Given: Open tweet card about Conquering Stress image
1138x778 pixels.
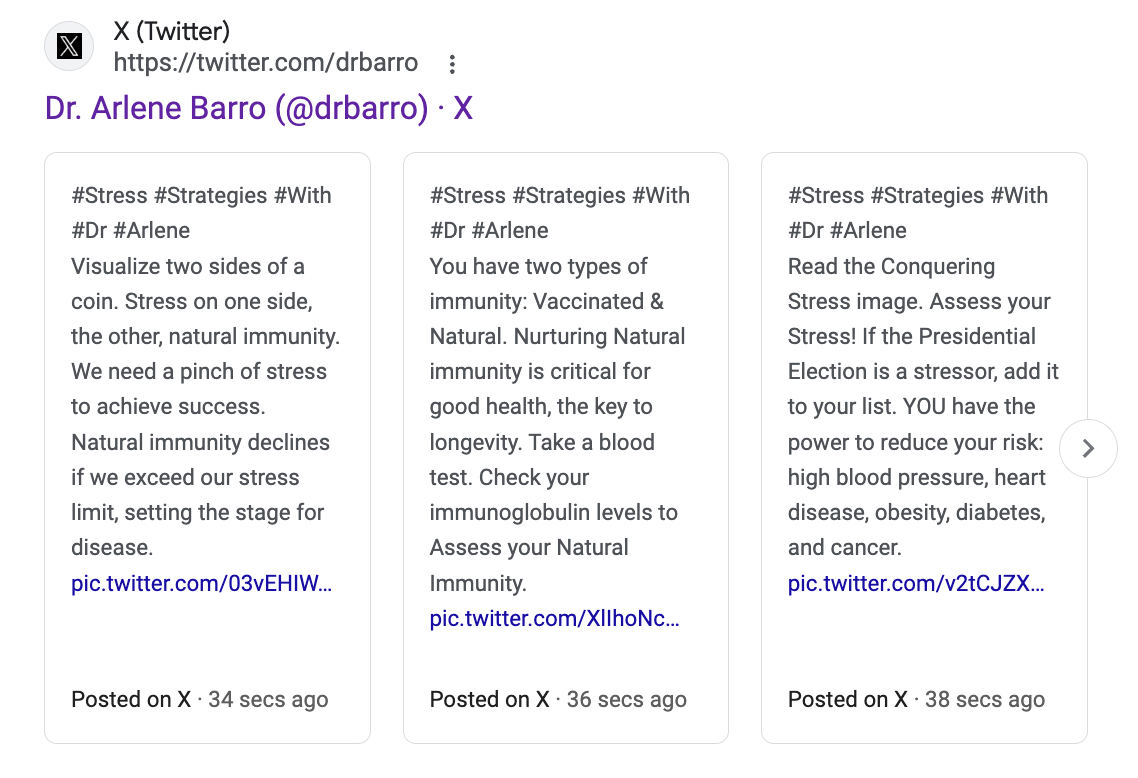Looking at the screenshot, I should [924, 448].
